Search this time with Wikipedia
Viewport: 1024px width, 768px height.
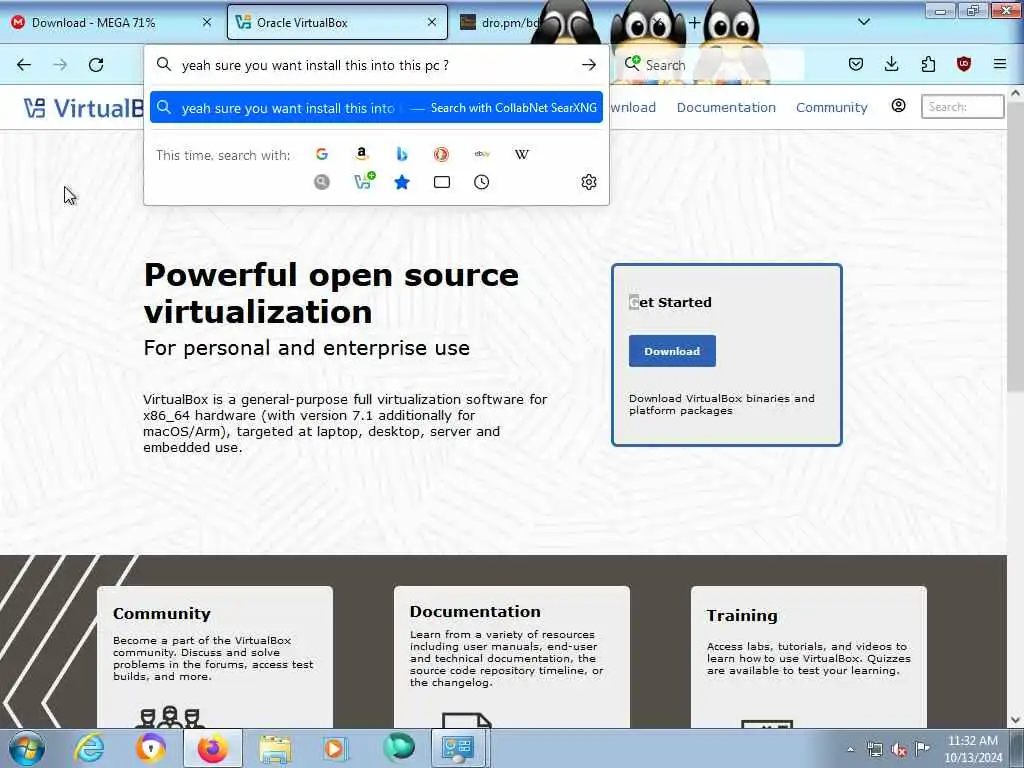point(522,154)
